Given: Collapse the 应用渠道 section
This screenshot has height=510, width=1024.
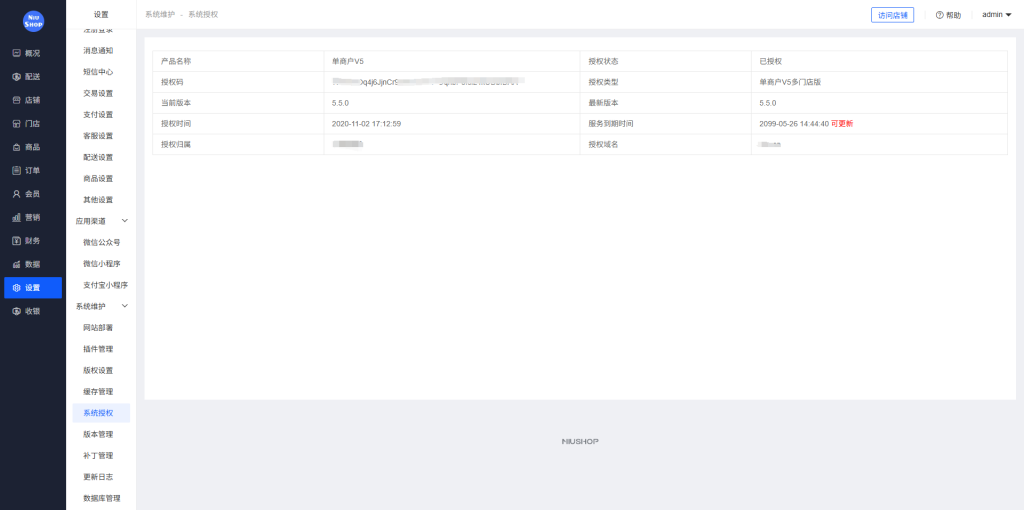Looking at the screenshot, I should pos(125,221).
